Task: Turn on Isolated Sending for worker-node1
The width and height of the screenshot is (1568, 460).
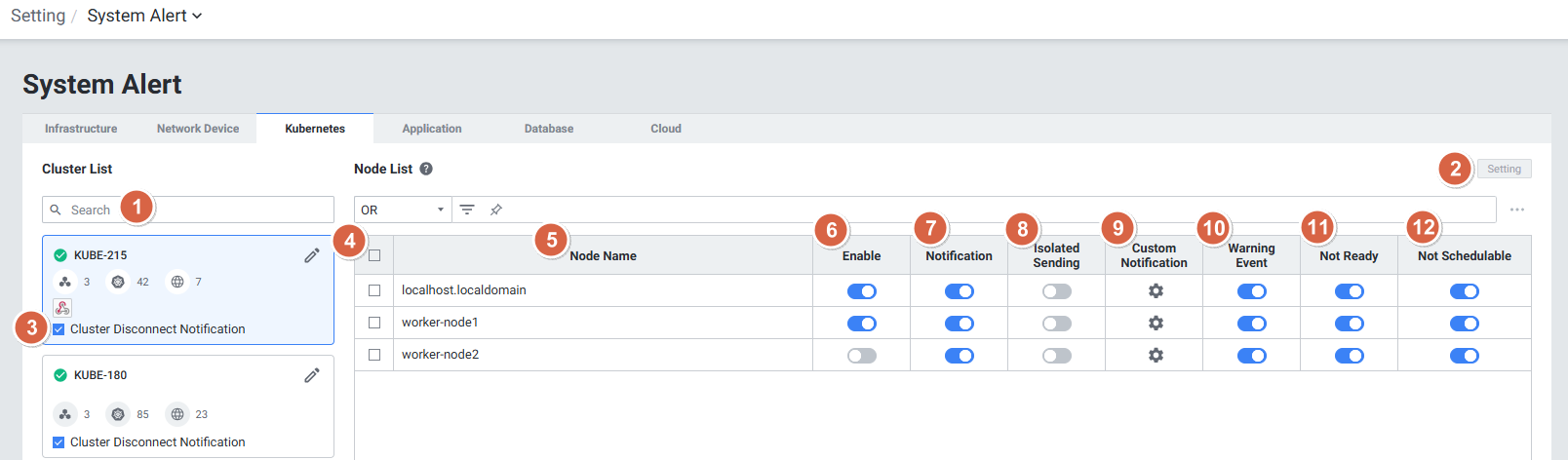Action: pos(1057,324)
